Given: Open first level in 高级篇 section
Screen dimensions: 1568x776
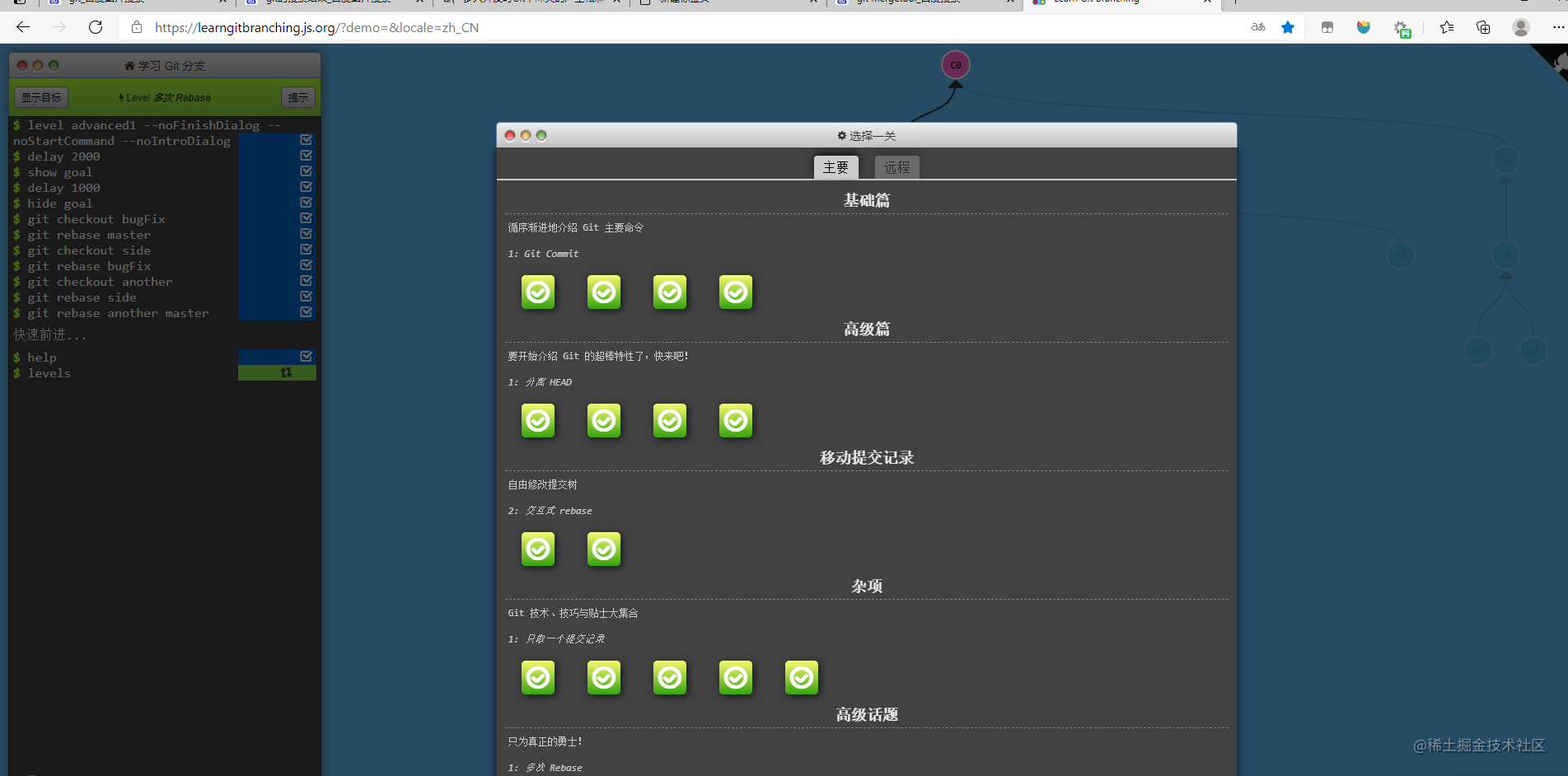Looking at the screenshot, I should click(538, 420).
